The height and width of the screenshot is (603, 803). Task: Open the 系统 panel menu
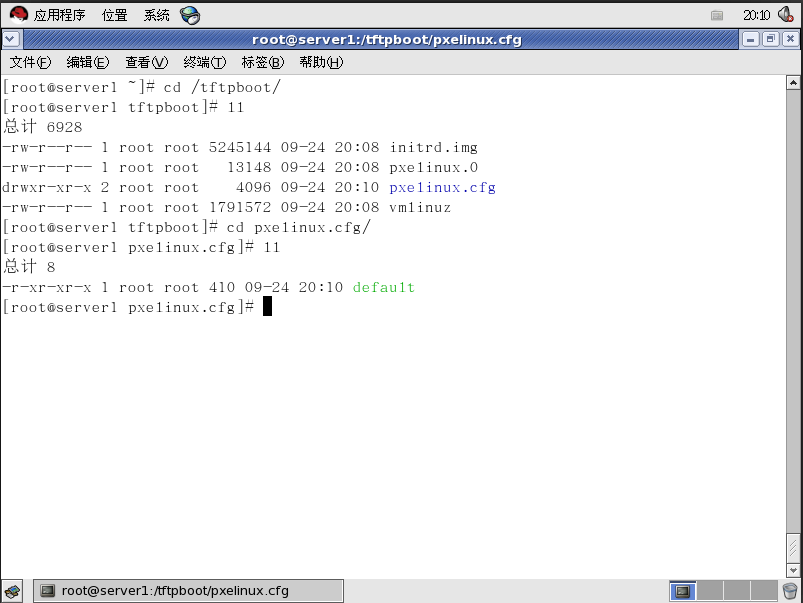[156, 15]
